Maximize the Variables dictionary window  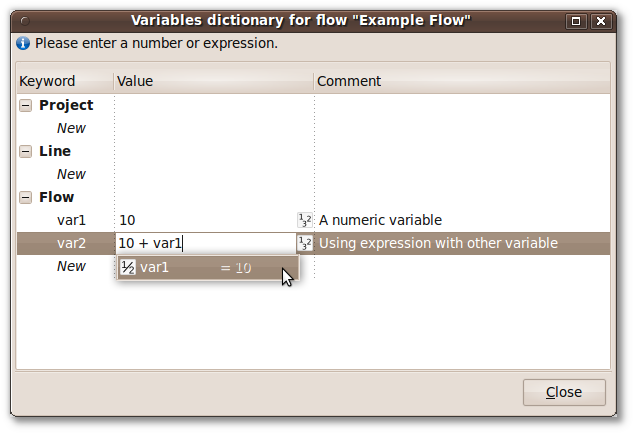pyautogui.click(x=576, y=21)
